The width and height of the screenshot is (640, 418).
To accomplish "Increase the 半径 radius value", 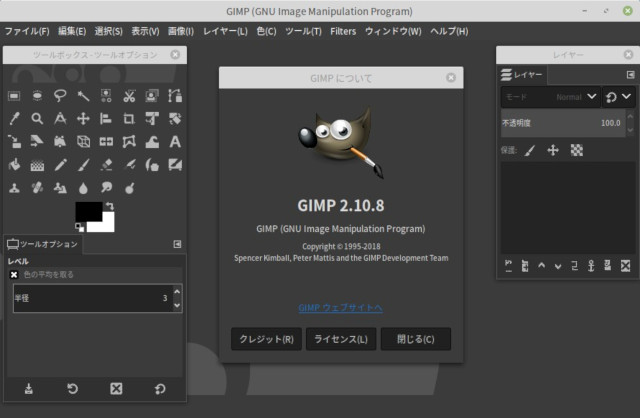I will click(x=177, y=291).
